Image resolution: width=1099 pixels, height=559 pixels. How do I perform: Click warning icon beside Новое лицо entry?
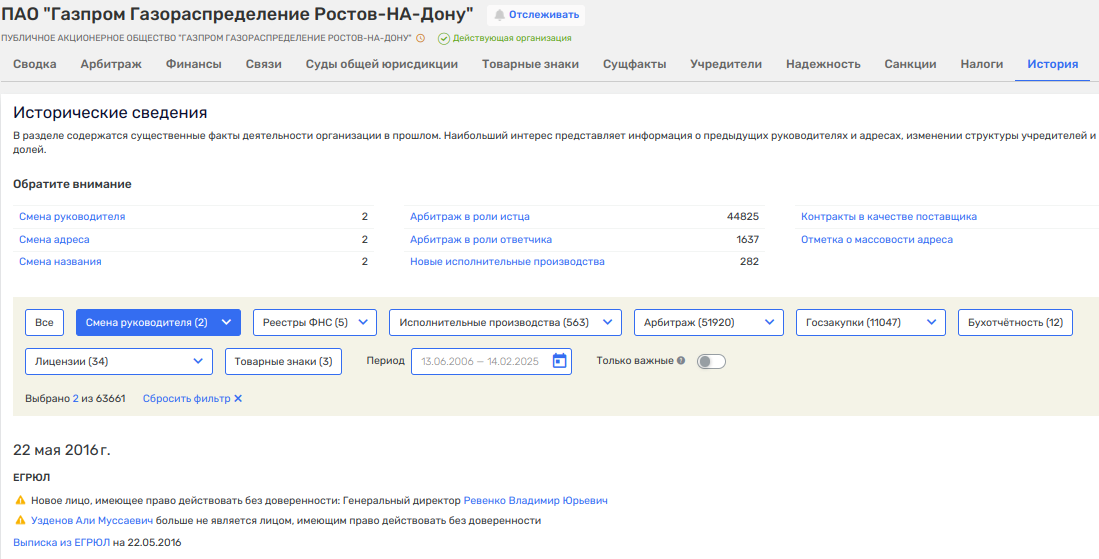pyautogui.click(x=20, y=500)
